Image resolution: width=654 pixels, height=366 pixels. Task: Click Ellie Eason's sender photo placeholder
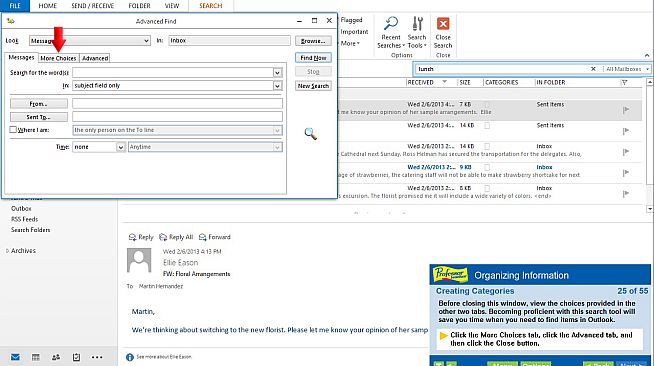point(139,261)
